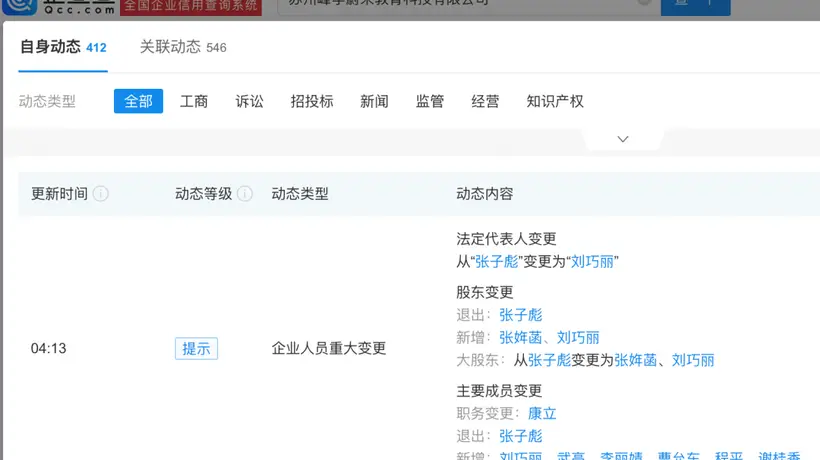
Task: Switch to the 关联动态 tab
Action: point(183,47)
